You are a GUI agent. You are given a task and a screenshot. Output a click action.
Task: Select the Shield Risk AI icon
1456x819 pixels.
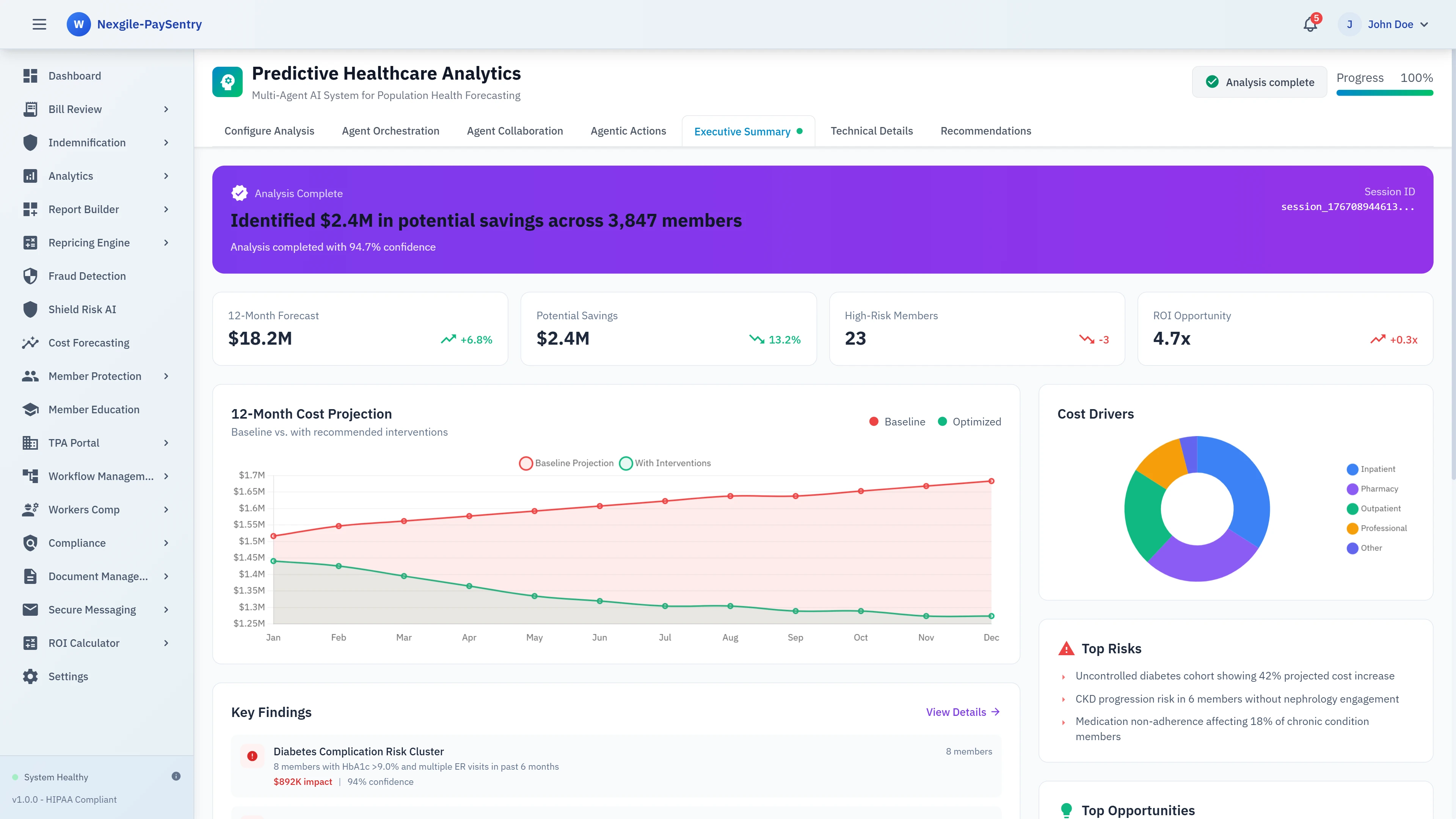coord(31,309)
